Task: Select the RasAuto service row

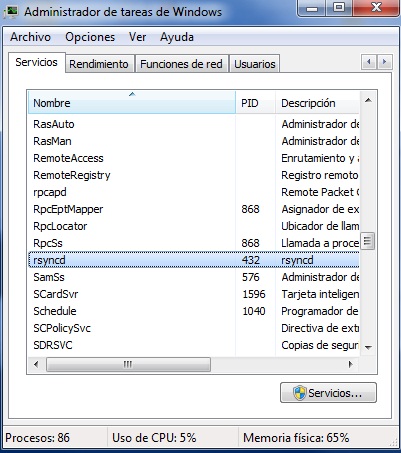Action: click(194, 124)
